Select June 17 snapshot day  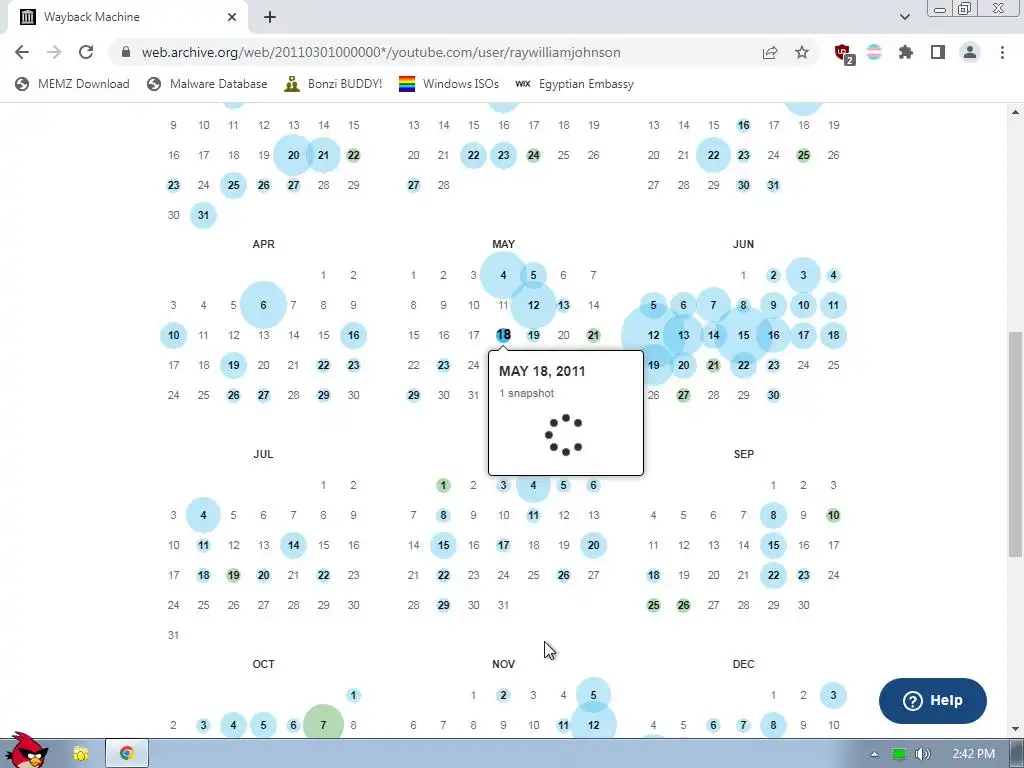[x=803, y=335]
